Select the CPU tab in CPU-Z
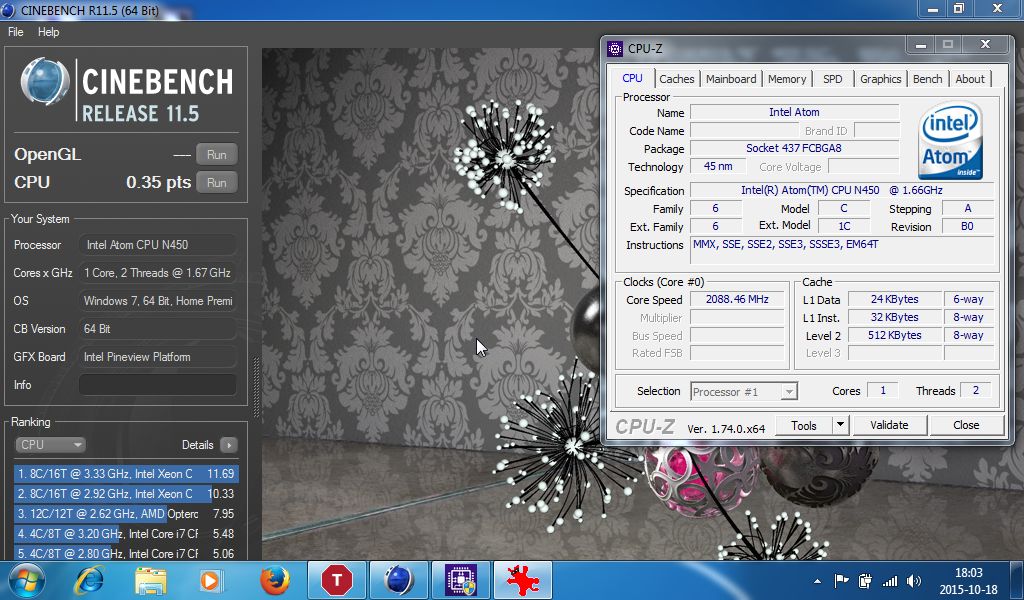Screen dimensions: 1024x600 [632, 78]
